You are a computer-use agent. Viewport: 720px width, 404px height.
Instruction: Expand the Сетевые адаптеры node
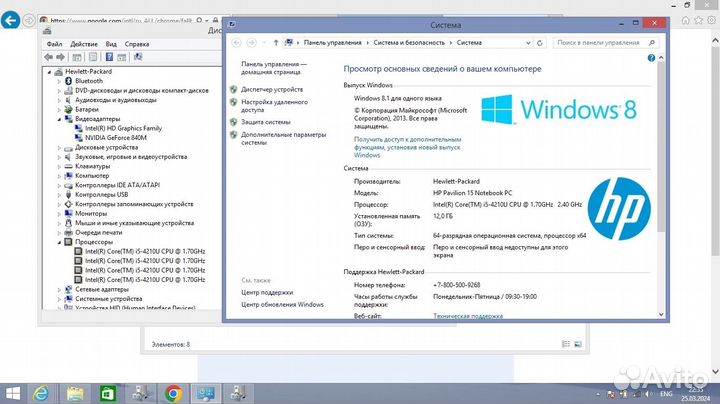tap(59, 290)
